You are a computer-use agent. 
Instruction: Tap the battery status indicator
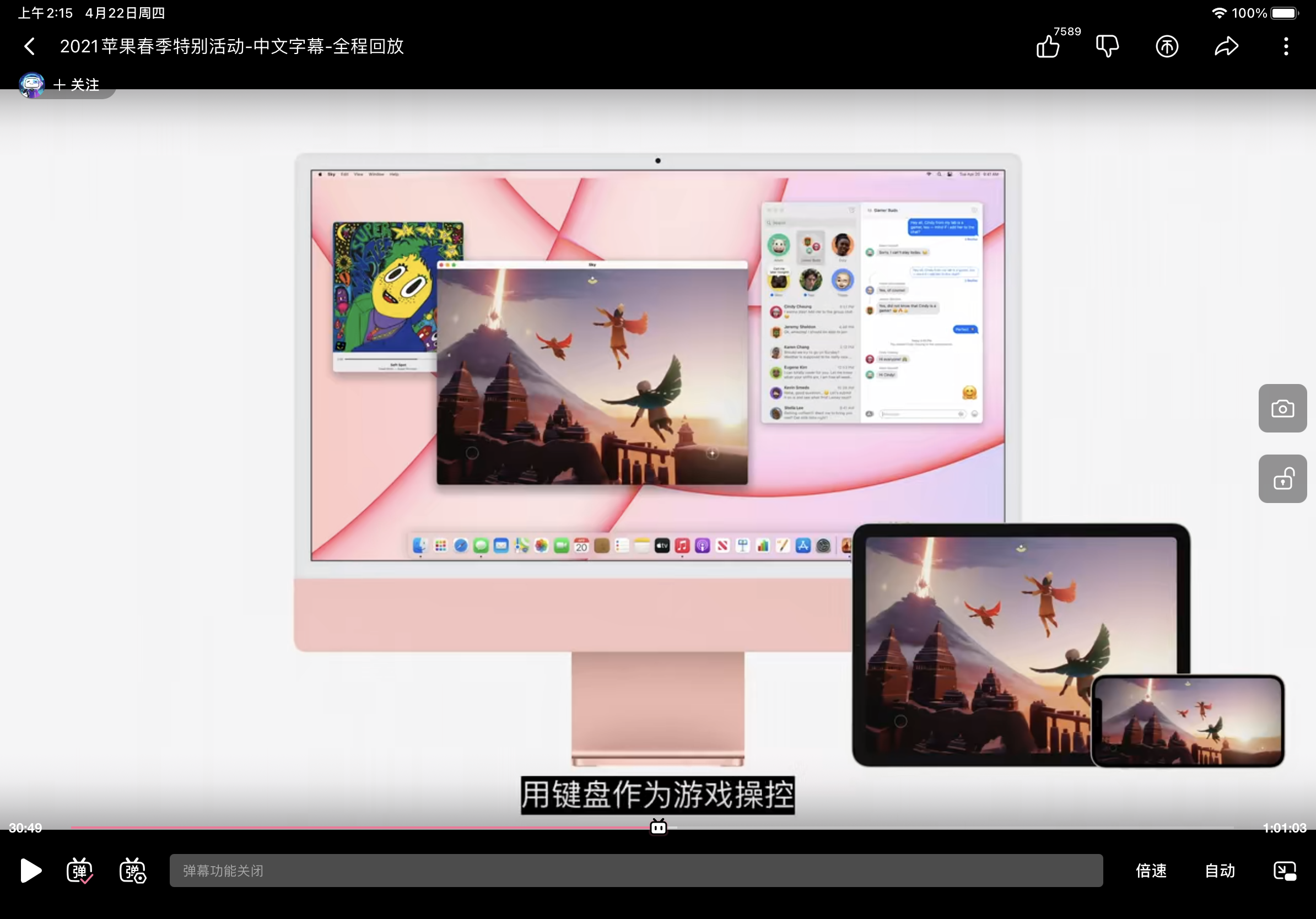pos(1284,13)
